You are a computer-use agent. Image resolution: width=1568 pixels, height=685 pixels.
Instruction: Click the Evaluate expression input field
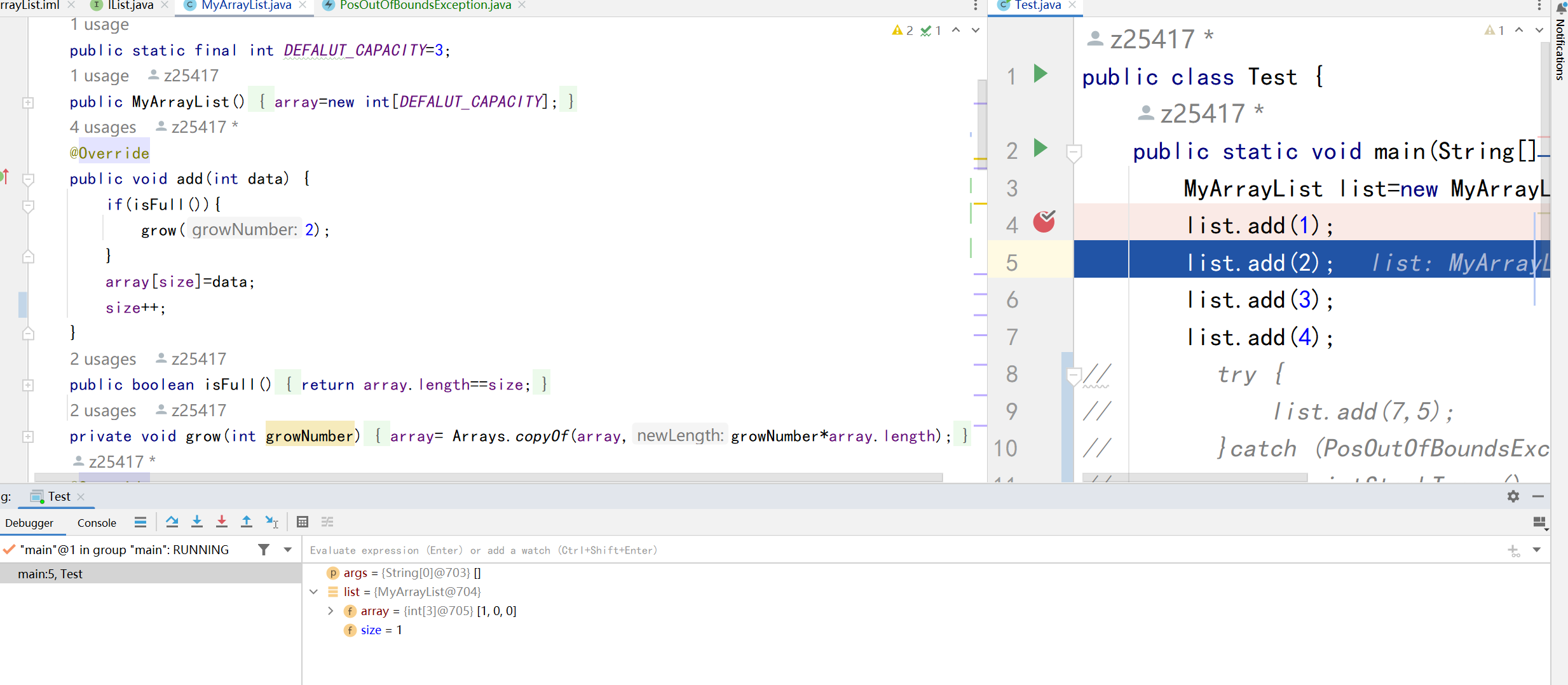903,550
